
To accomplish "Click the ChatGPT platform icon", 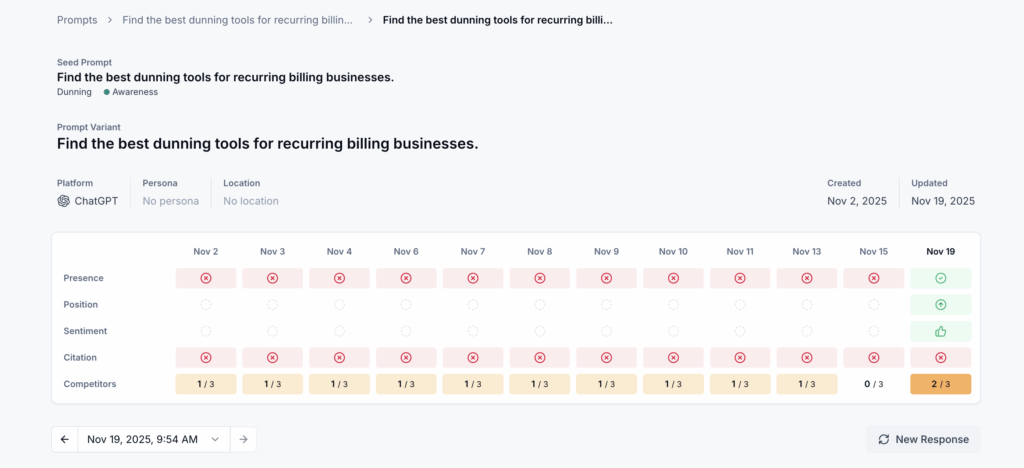I will click(x=64, y=201).
